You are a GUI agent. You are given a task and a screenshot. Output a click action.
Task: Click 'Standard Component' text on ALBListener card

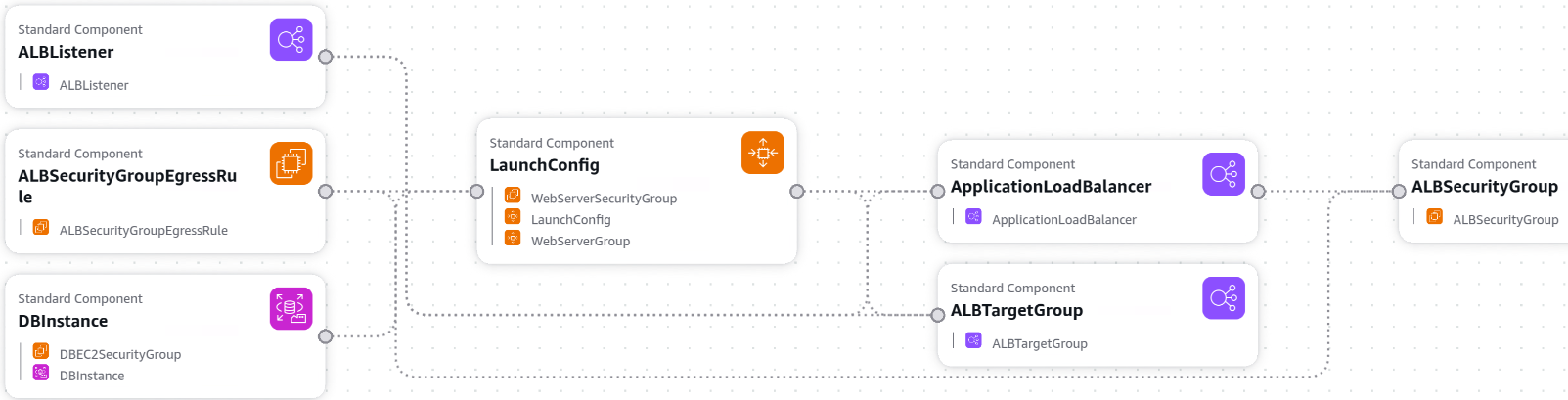click(80, 30)
